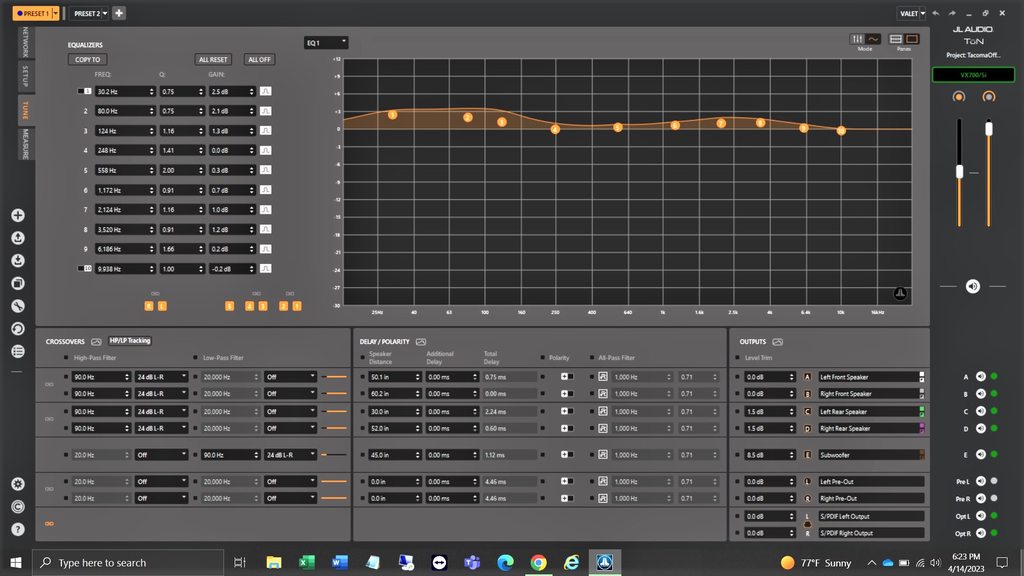Open the list icon in the left sidebar

coord(18,351)
